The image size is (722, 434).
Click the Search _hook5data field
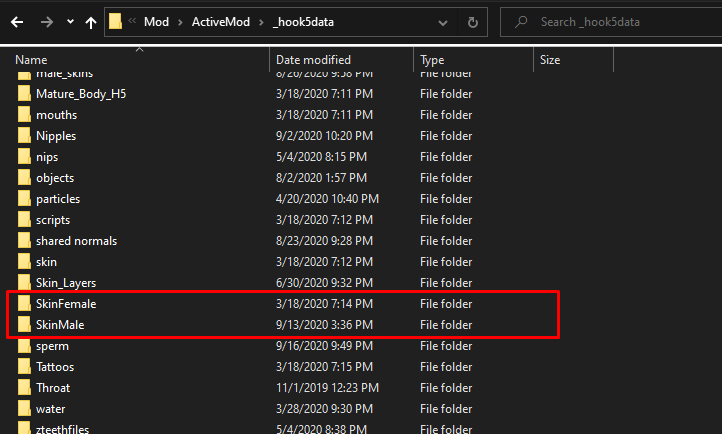point(611,22)
